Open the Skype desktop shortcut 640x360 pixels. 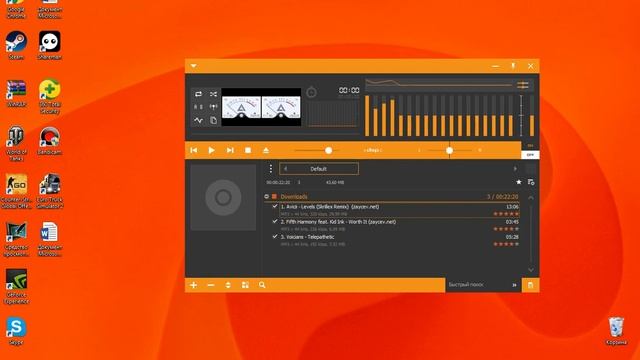tap(16, 331)
